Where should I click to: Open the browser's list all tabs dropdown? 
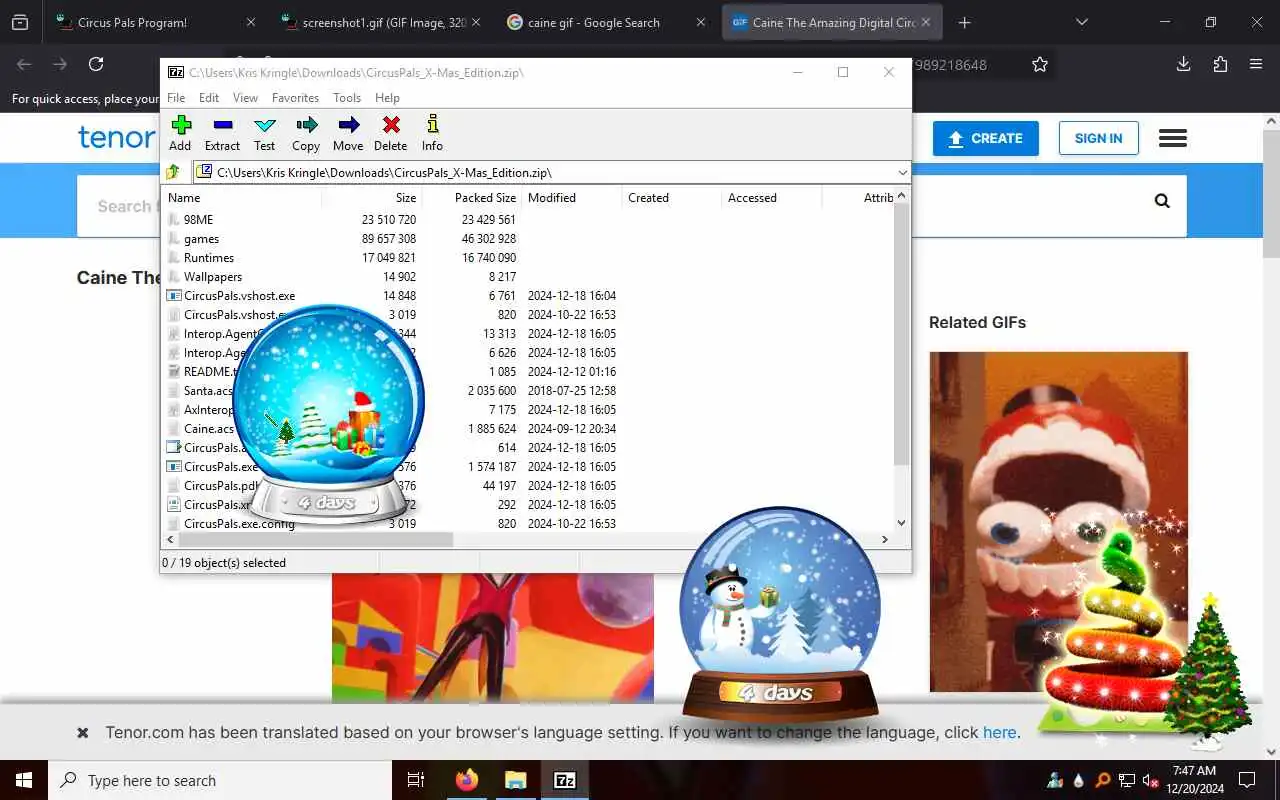pos(1081,22)
